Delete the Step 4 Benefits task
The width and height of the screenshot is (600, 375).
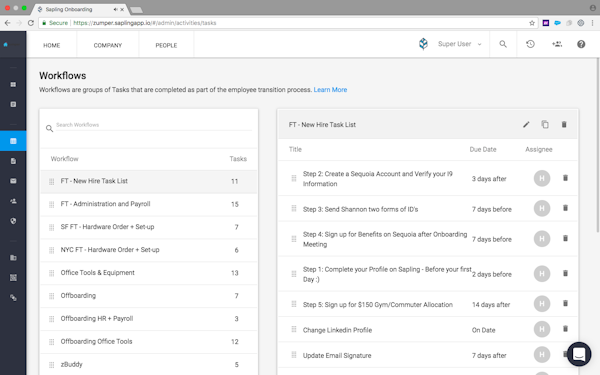(565, 238)
